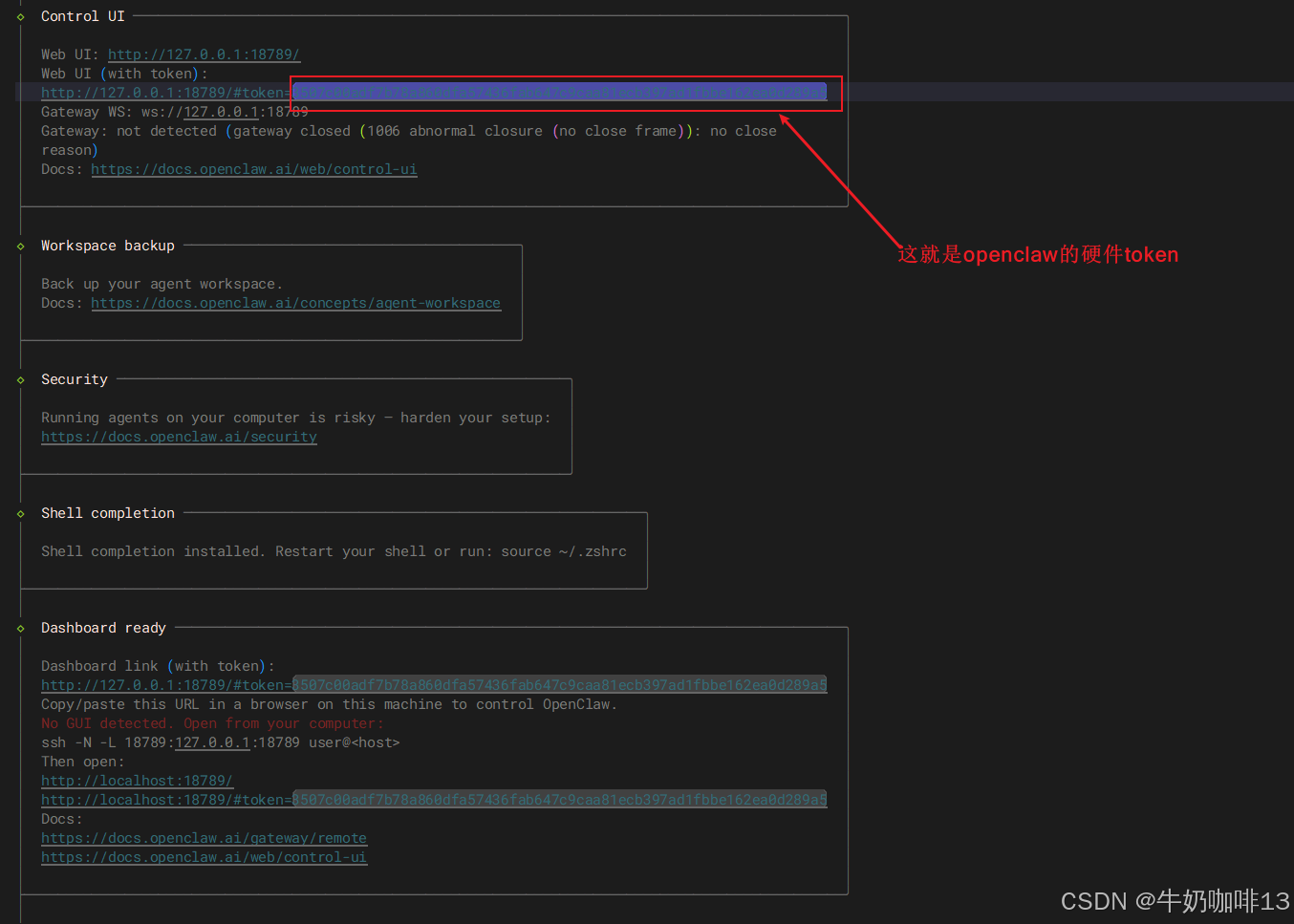This screenshot has width=1294, height=924.
Task: Click the "Shell completion installed" message line
Action: (334, 551)
